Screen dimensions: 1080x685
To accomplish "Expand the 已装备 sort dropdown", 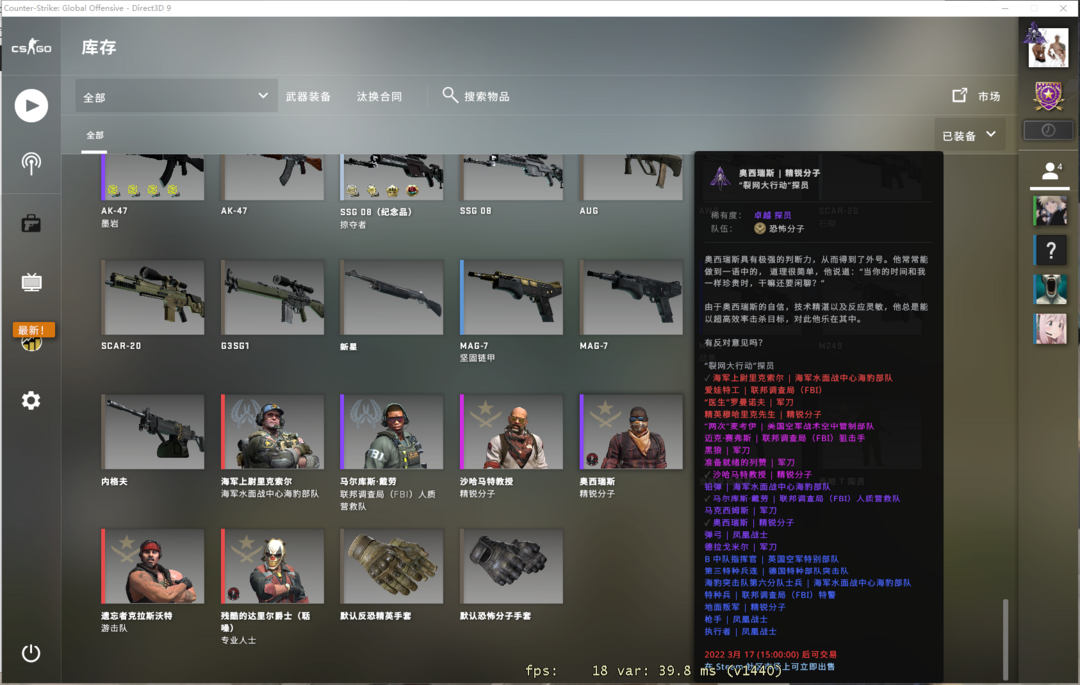I will (969, 135).
